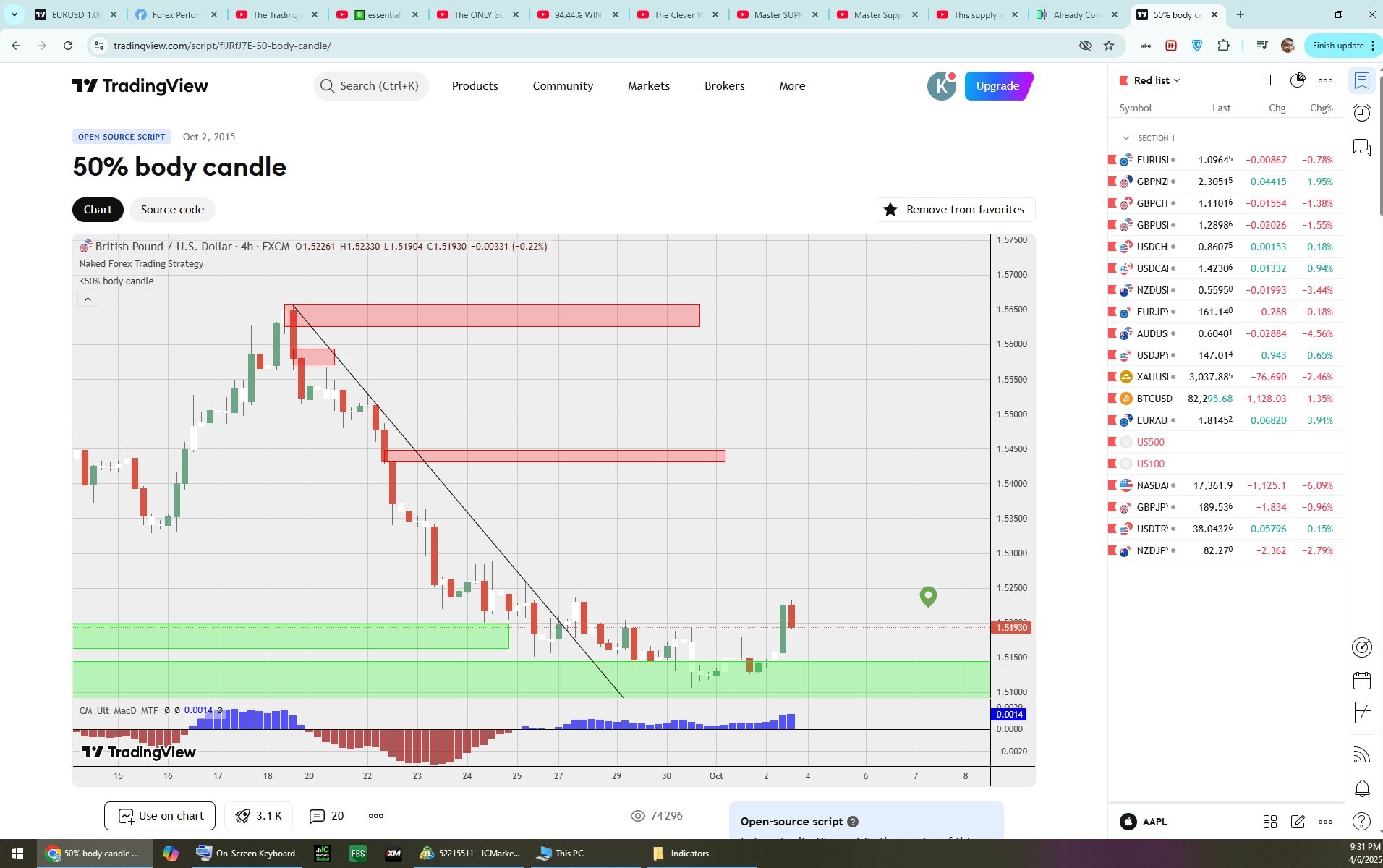Open the More menu
Viewport: 1383px width, 868px height.
[x=792, y=86]
